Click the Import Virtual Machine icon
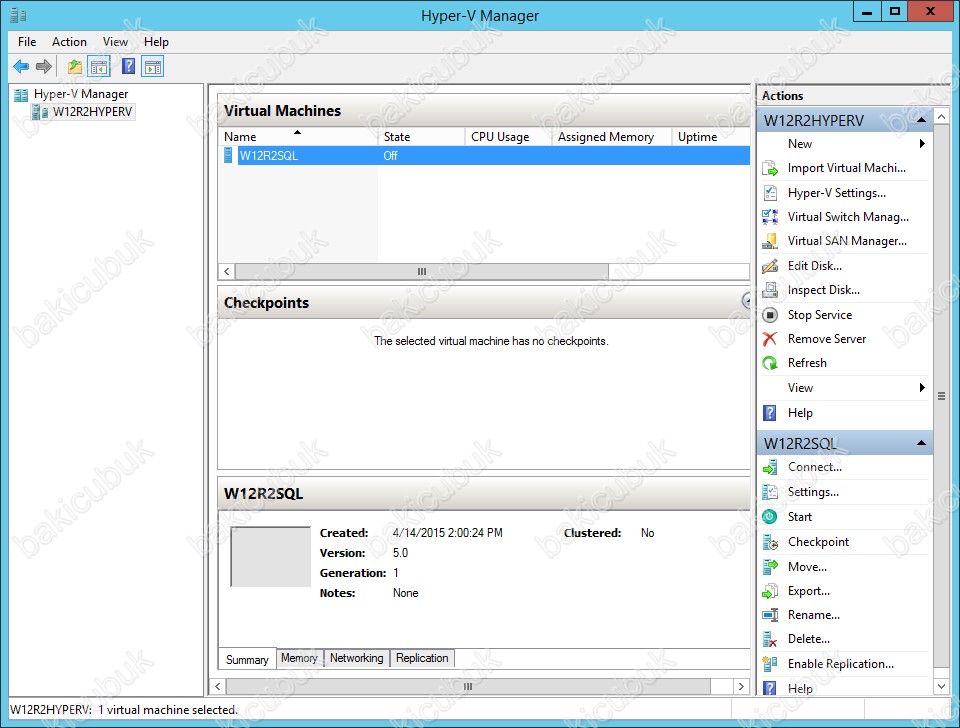Viewport: 960px width, 728px height. pyautogui.click(x=770, y=168)
